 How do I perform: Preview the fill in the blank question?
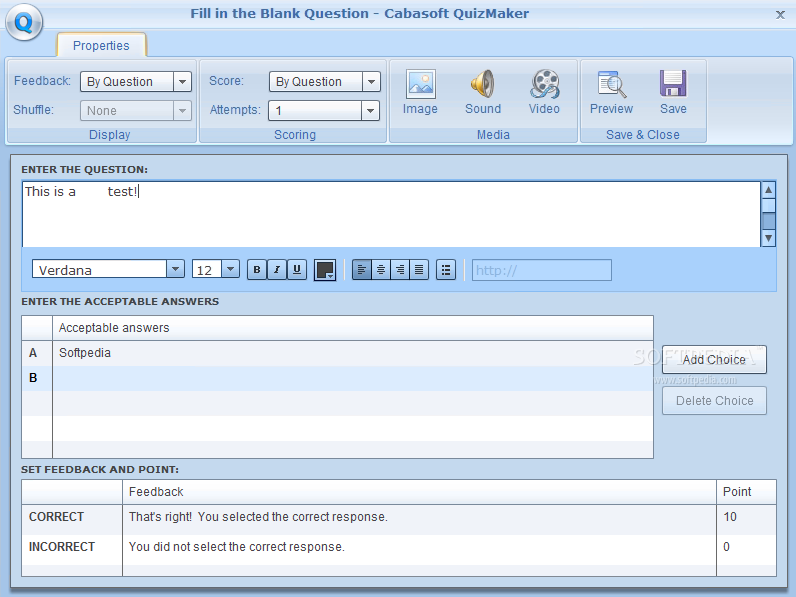coord(611,92)
